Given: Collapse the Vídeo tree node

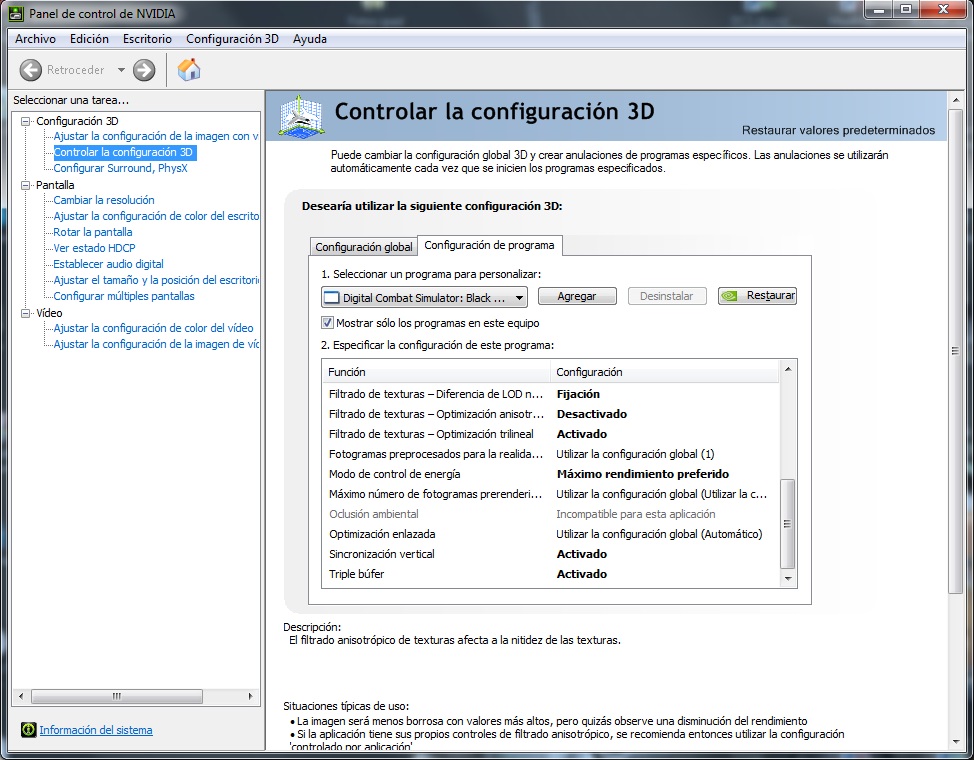Looking at the screenshot, I should pyautogui.click(x=25, y=313).
